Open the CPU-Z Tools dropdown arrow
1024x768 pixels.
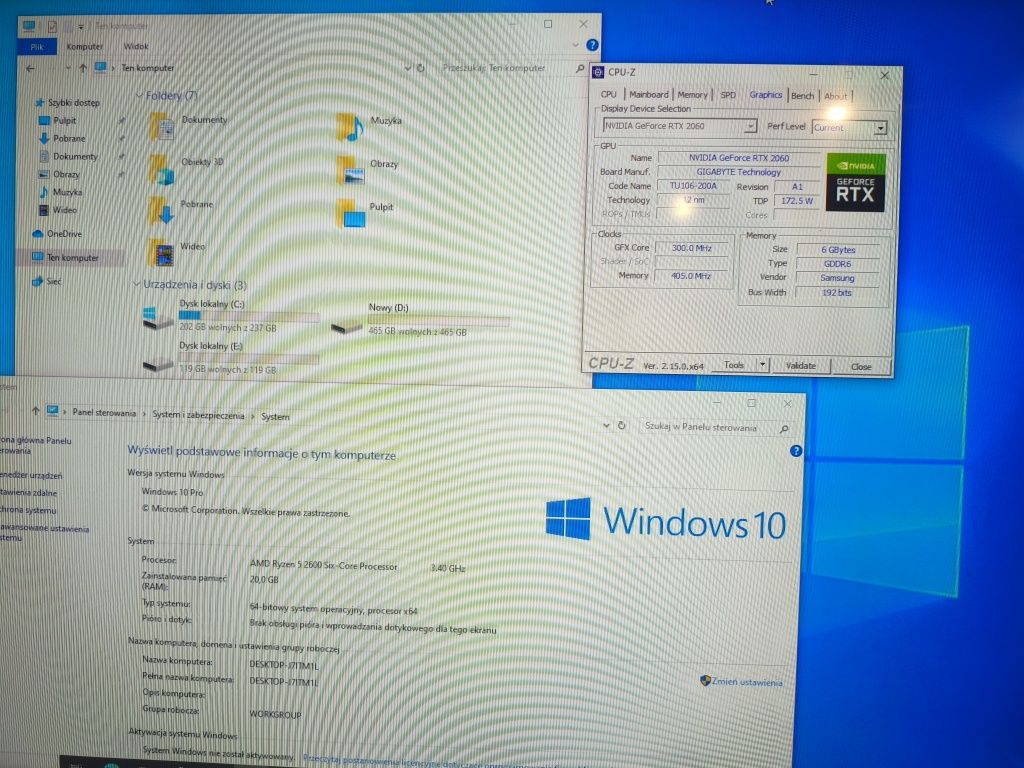coord(762,365)
